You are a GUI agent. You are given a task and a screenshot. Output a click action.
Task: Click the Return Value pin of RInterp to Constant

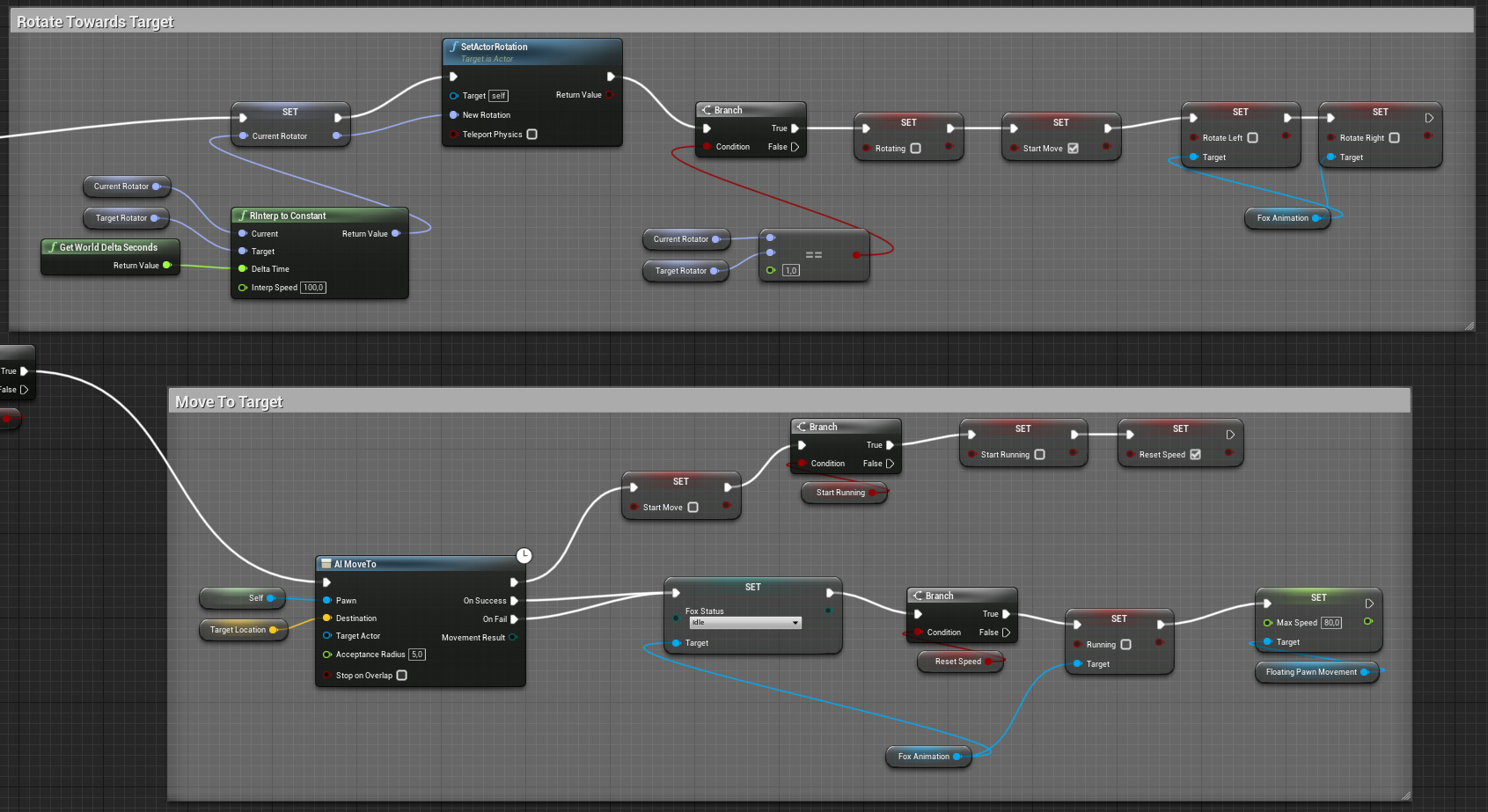pyautogui.click(x=396, y=234)
